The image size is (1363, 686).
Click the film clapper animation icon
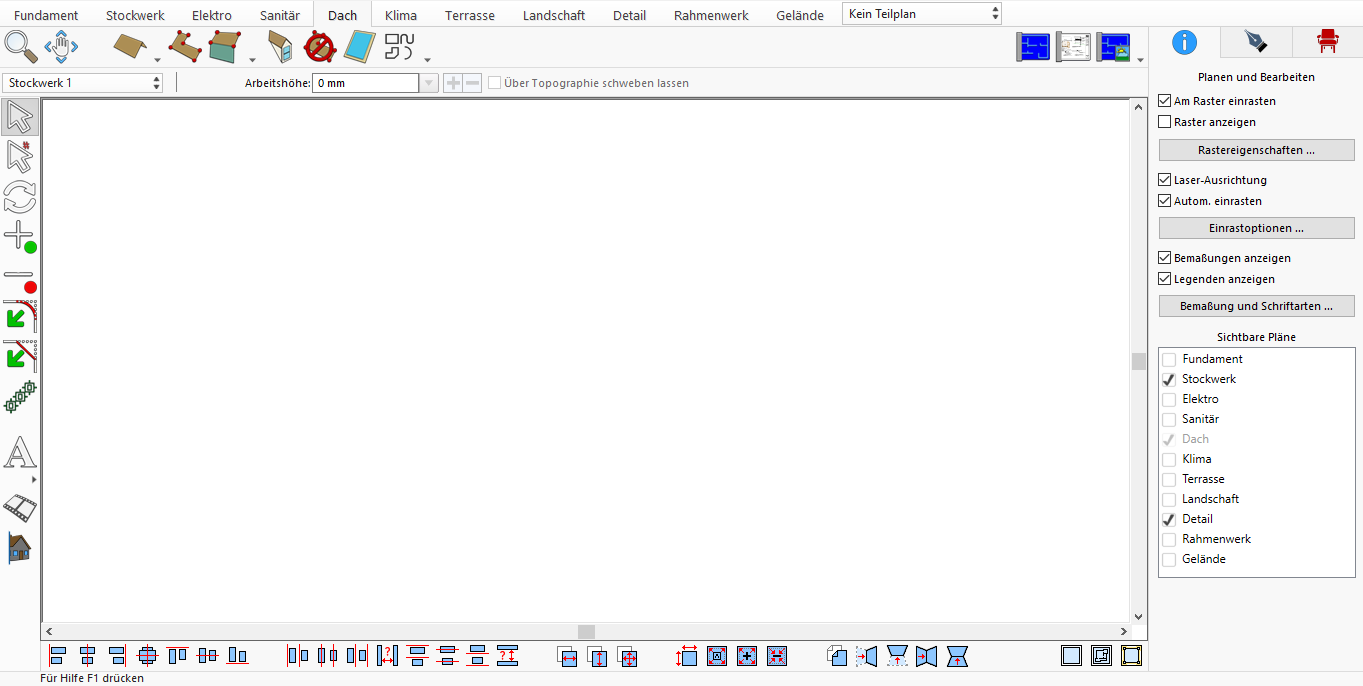pyautogui.click(x=20, y=507)
